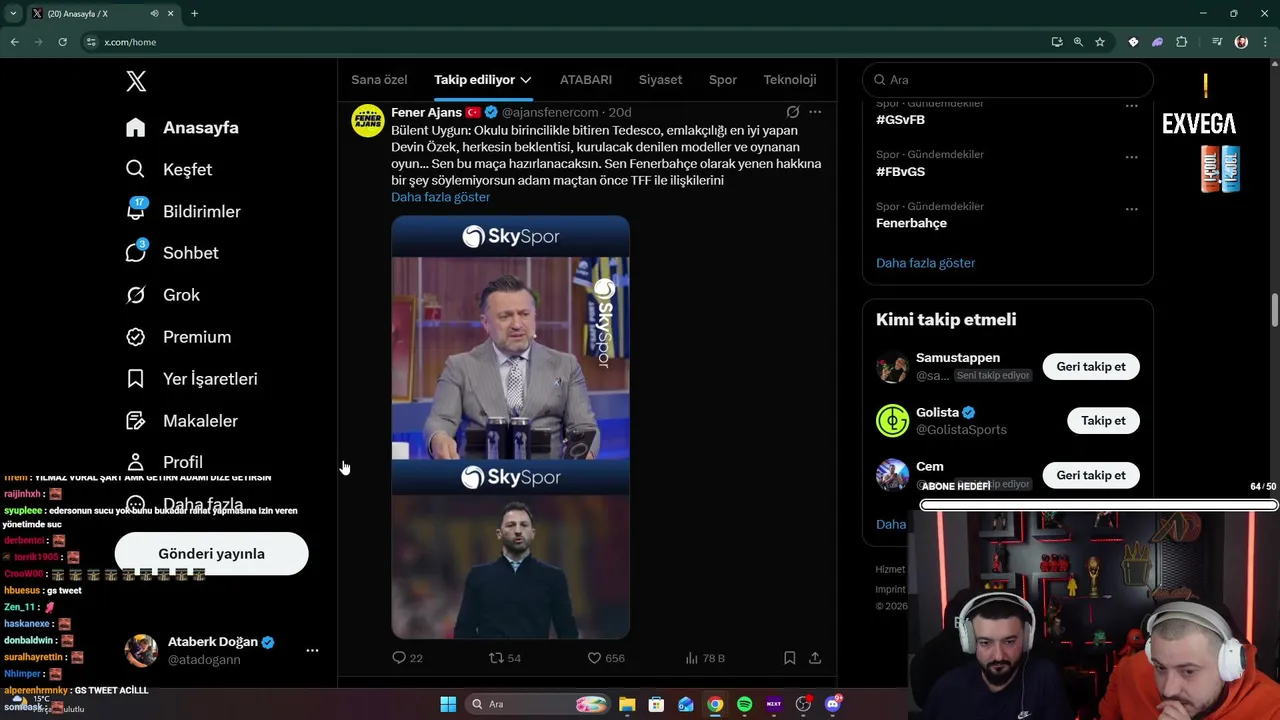Open Keşfet explore page
This screenshot has width=1280, height=720.
pos(169,169)
